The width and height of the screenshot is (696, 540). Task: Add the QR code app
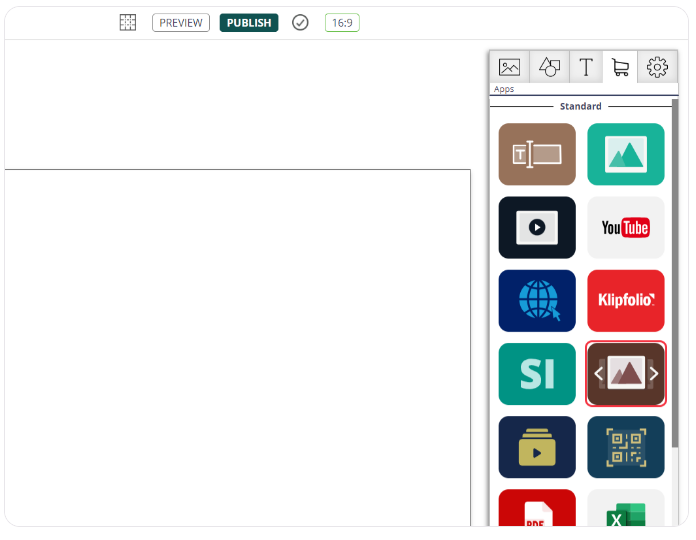626,447
